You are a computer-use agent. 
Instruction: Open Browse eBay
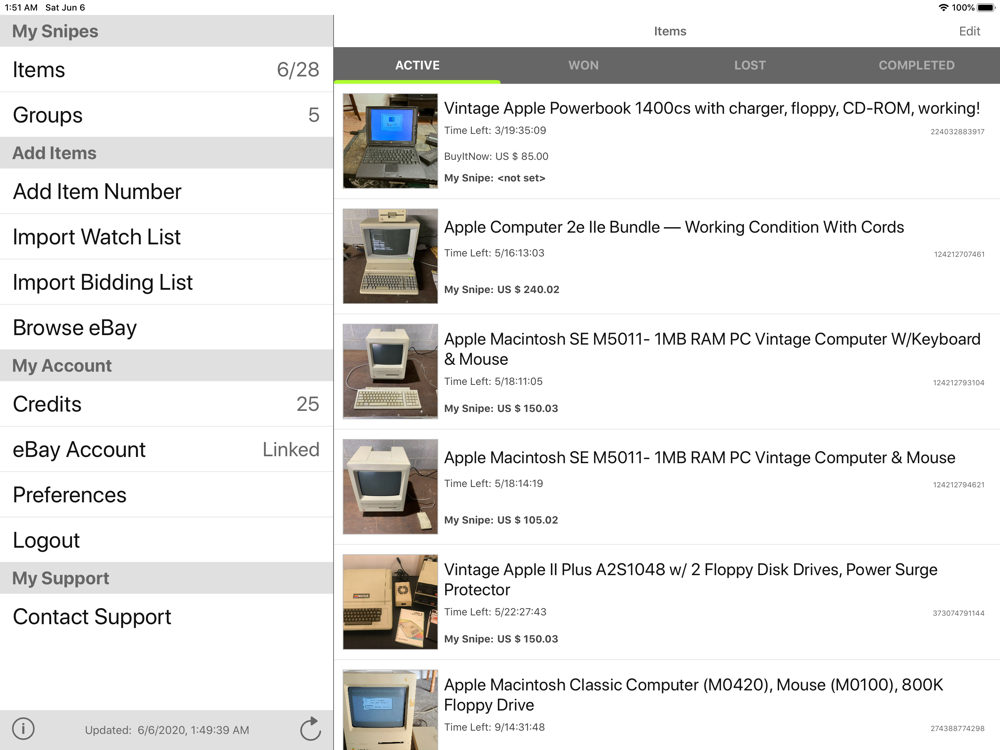click(166, 327)
